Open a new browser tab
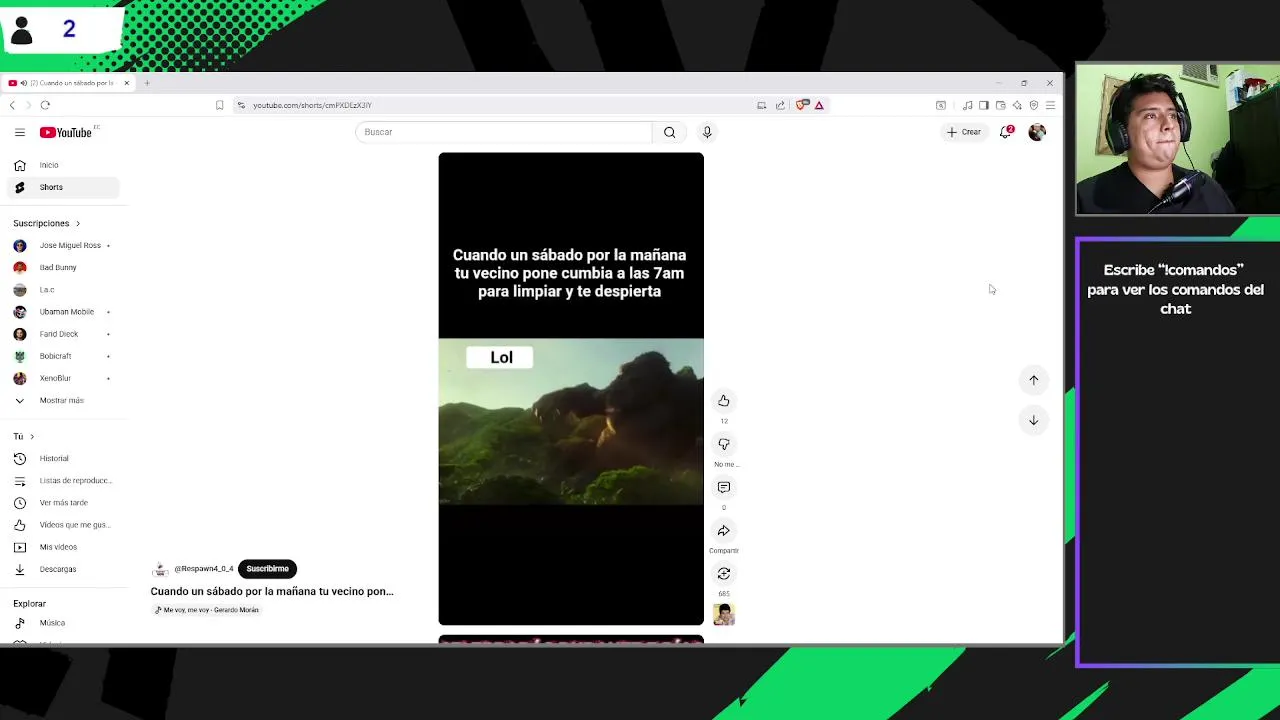1280x720 pixels. tap(147, 83)
